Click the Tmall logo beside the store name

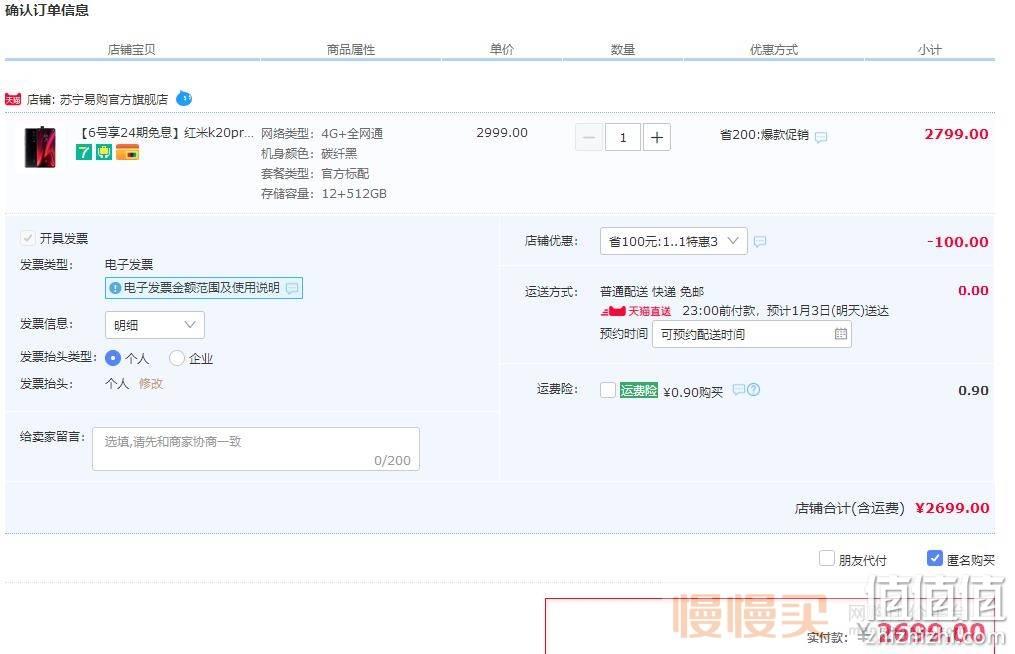pos(13,99)
